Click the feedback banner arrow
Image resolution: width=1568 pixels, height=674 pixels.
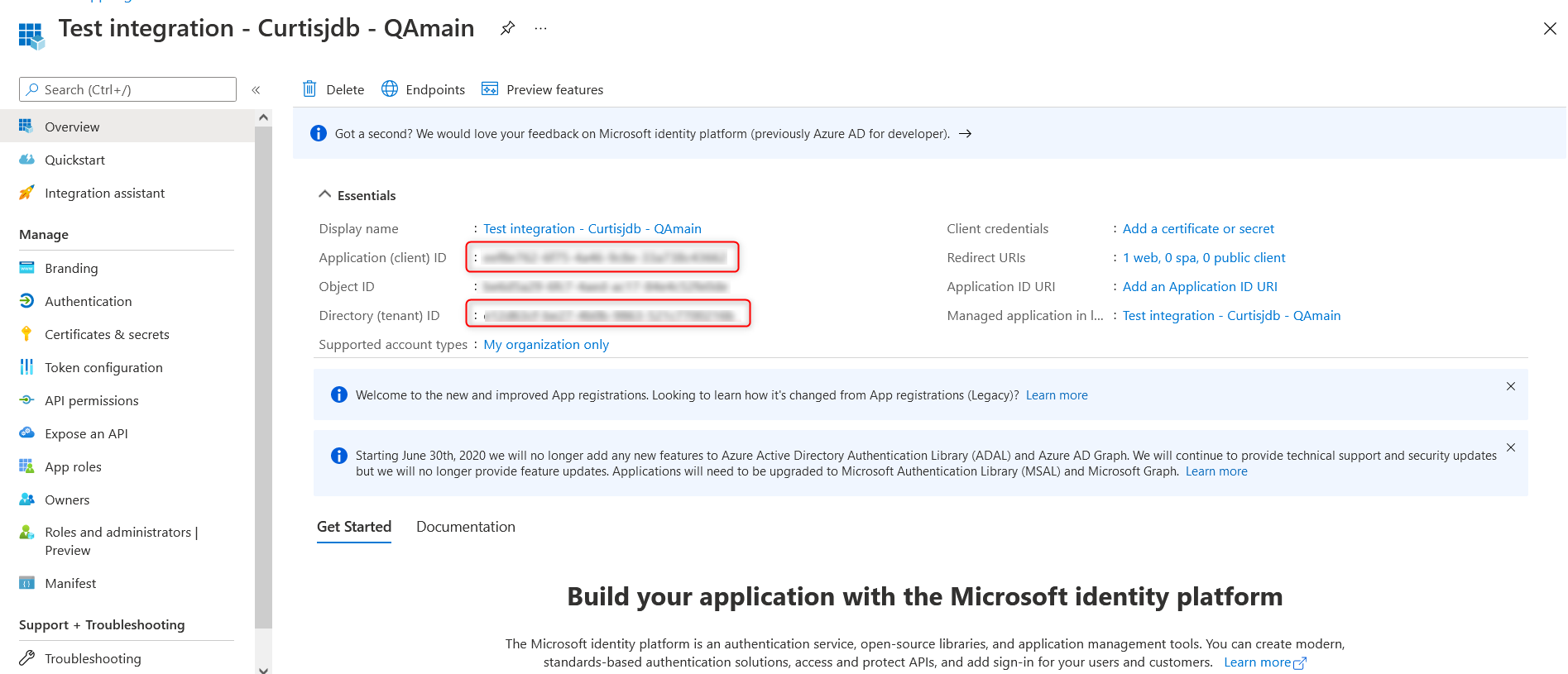965,133
